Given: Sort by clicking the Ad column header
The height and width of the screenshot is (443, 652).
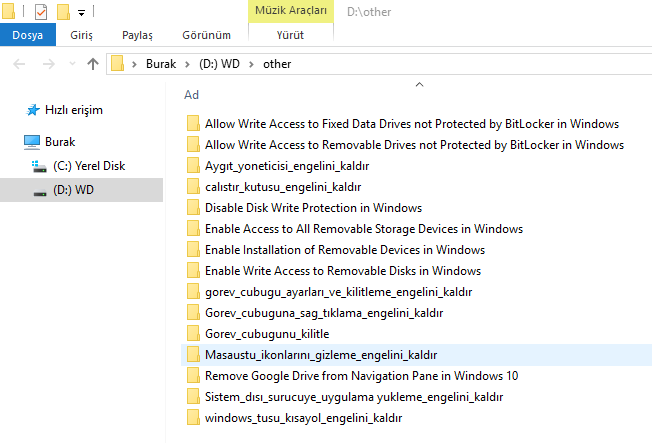Looking at the screenshot, I should (x=191, y=95).
